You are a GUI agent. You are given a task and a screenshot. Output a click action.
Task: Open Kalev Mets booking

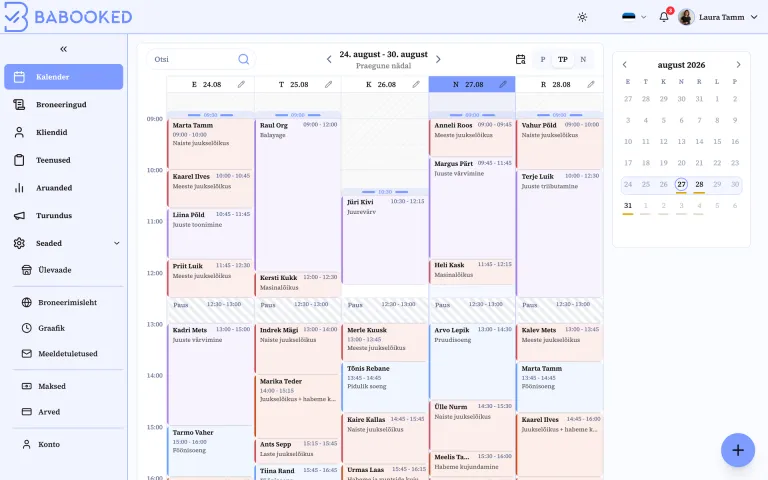click(559, 342)
